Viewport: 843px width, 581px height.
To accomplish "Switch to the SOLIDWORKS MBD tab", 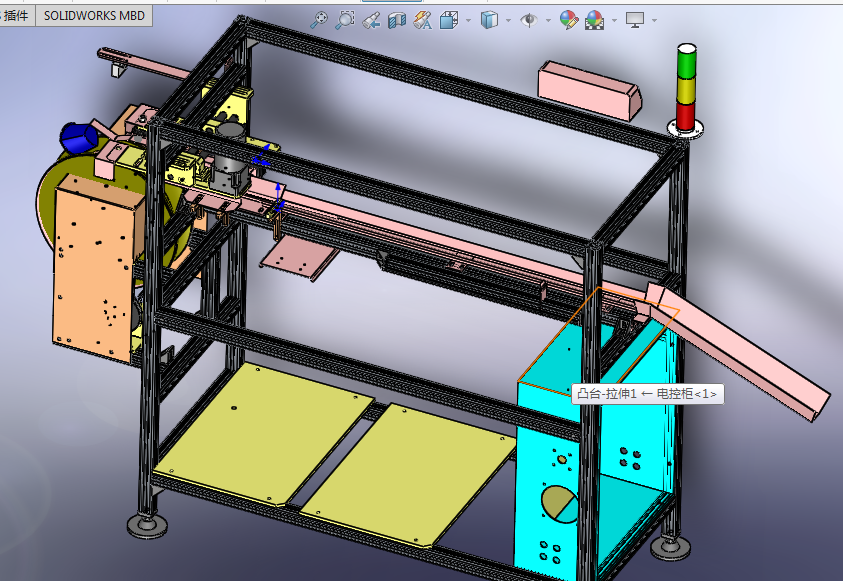I will click(x=93, y=16).
